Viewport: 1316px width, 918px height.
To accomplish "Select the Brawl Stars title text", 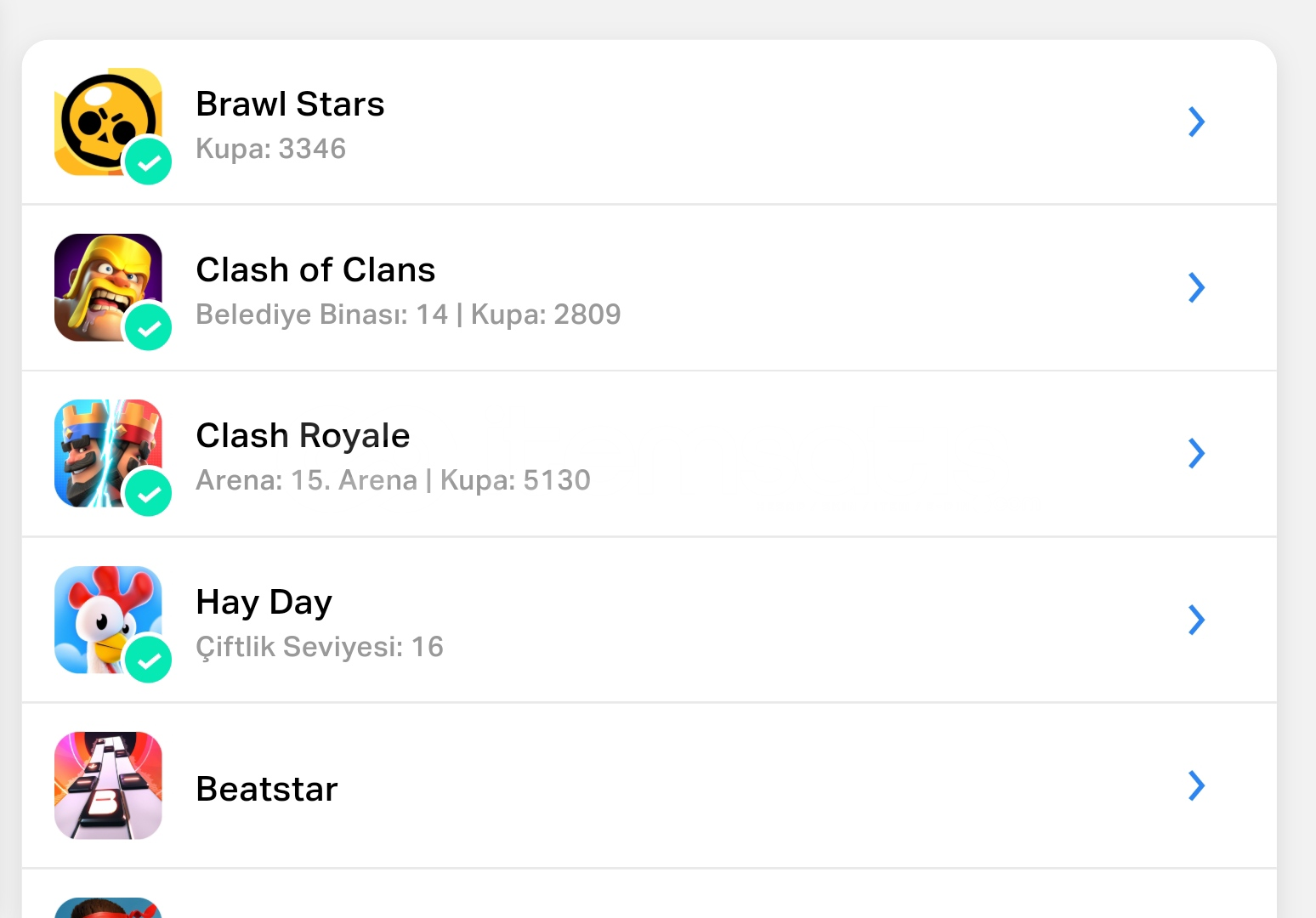I will pyautogui.click(x=290, y=104).
